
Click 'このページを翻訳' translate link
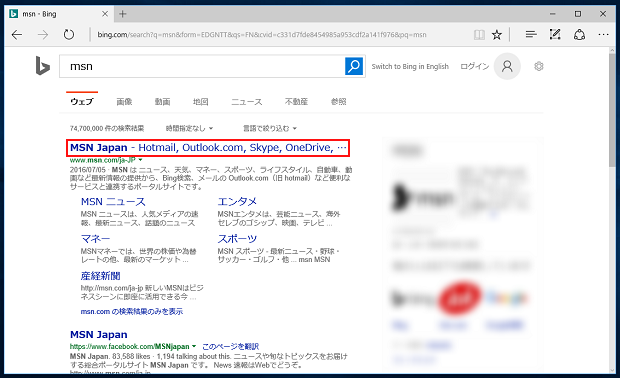coord(230,346)
